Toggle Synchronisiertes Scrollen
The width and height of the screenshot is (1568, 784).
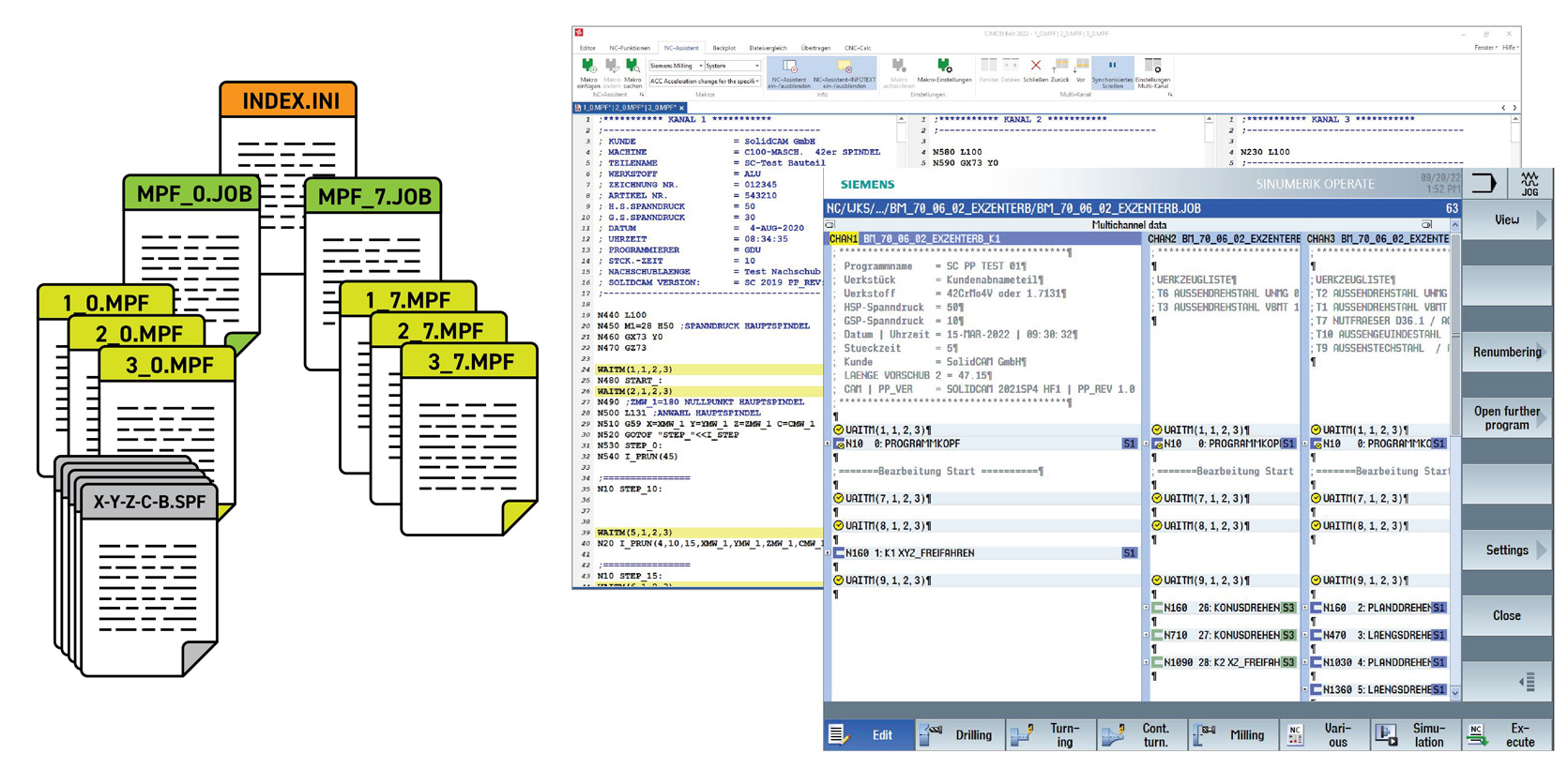(x=1112, y=72)
